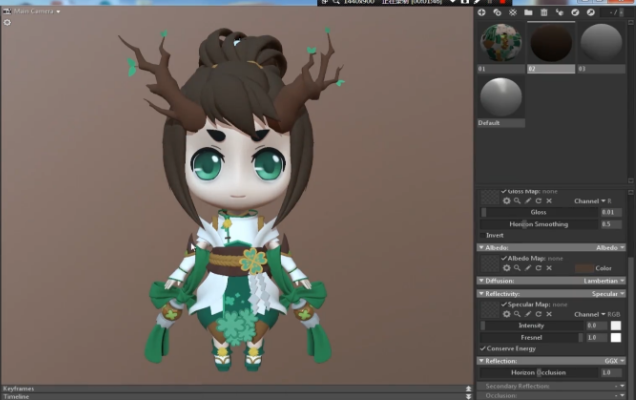636x400 pixels.
Task: Browse for a Specular Map with the magnifier
Action: pyautogui.click(x=517, y=314)
